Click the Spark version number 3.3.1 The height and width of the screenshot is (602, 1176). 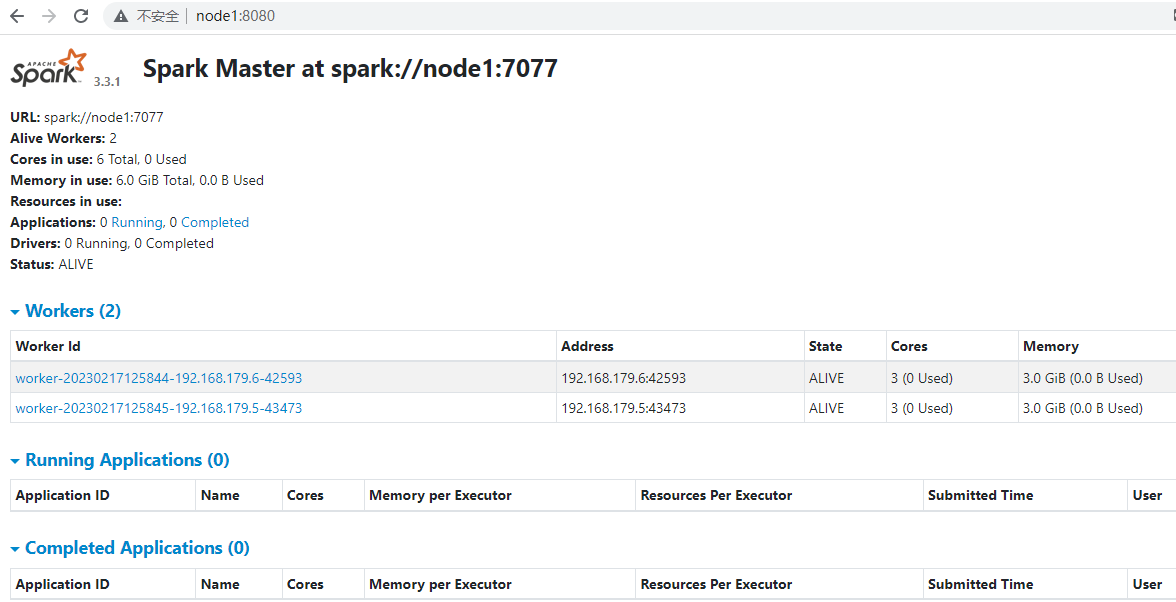(x=107, y=82)
